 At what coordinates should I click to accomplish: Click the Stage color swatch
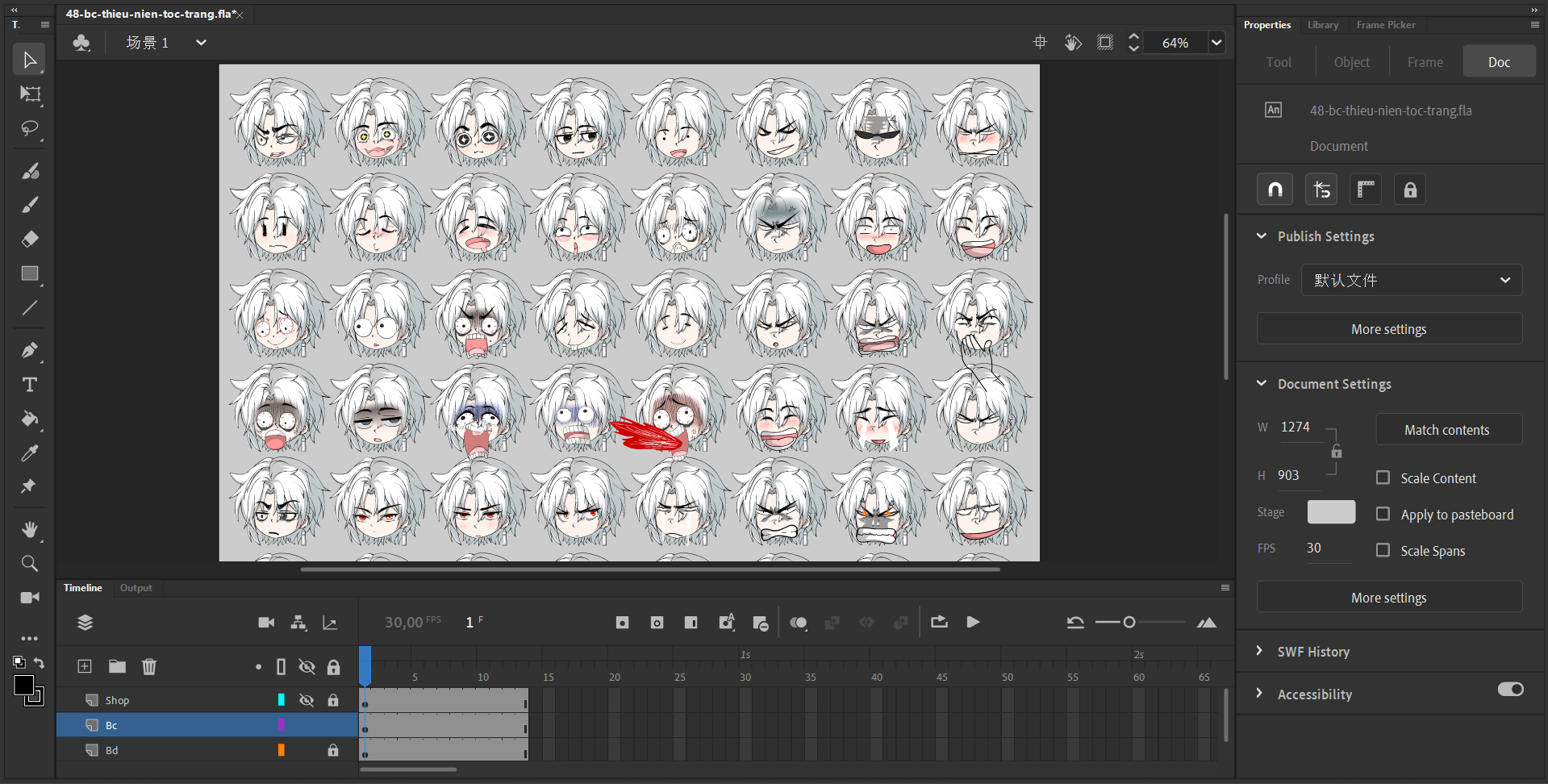point(1331,512)
